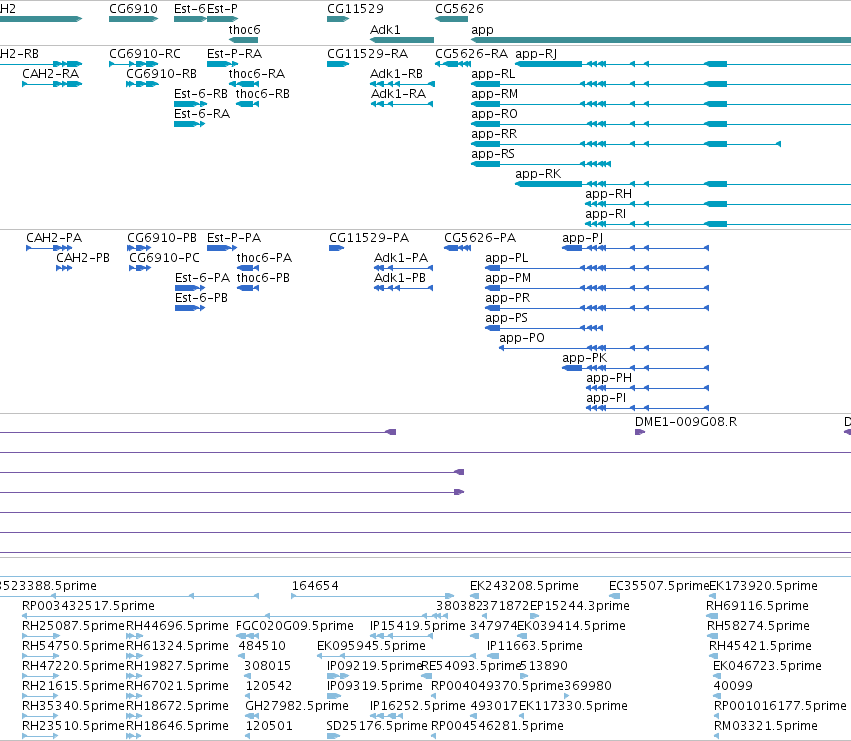851x741 pixels.
Task: Click the Est-6-PB protein label
Action: pos(201,298)
